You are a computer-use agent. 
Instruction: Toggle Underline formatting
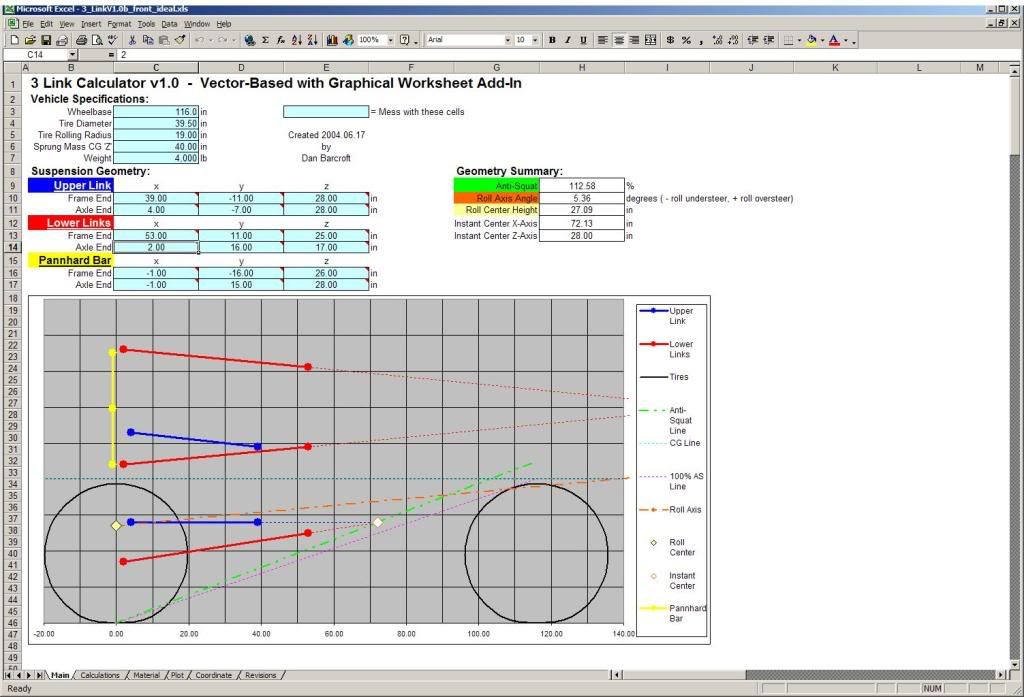[x=583, y=40]
